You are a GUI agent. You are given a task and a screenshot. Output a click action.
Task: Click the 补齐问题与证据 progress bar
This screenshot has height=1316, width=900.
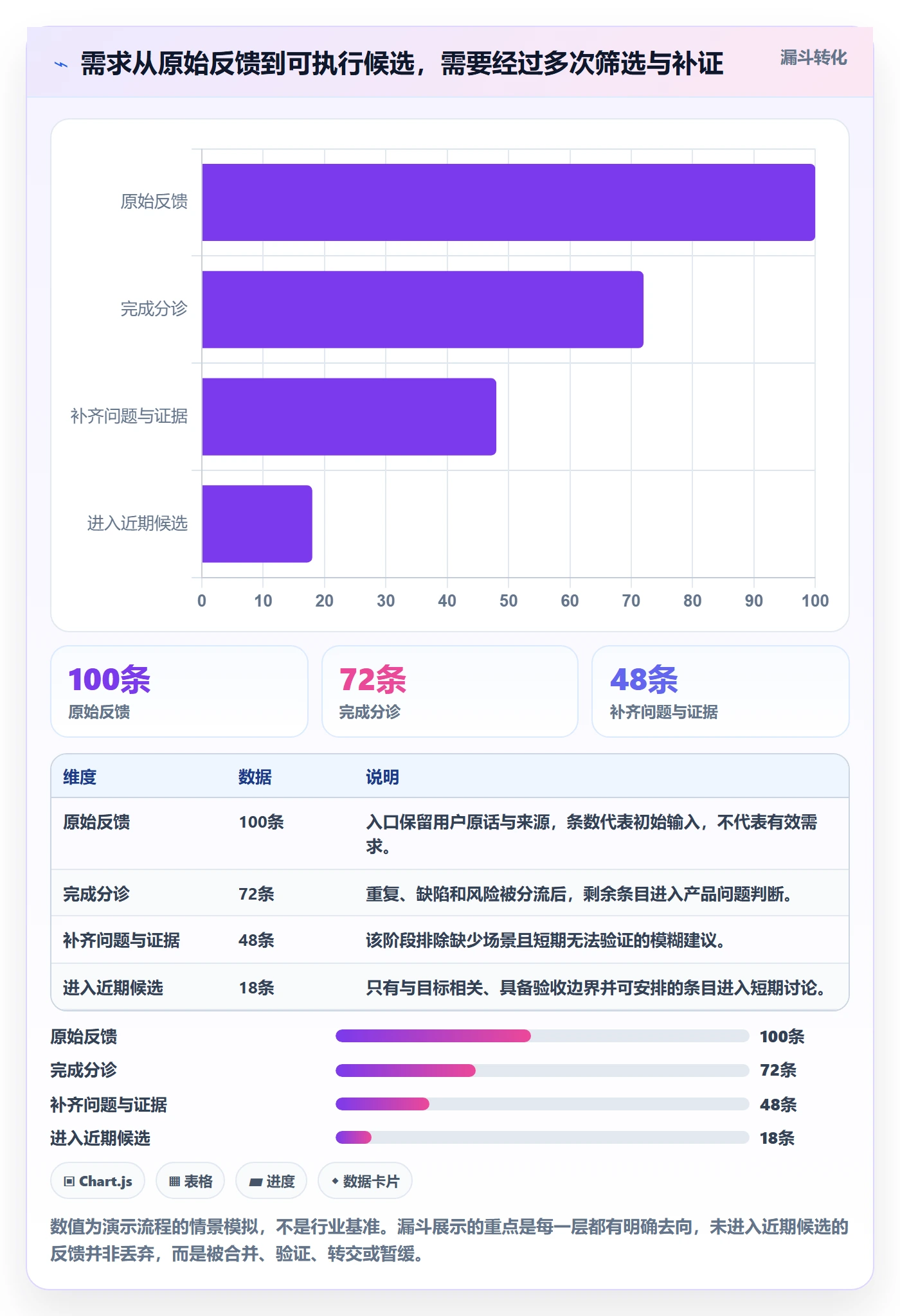click(x=543, y=1104)
